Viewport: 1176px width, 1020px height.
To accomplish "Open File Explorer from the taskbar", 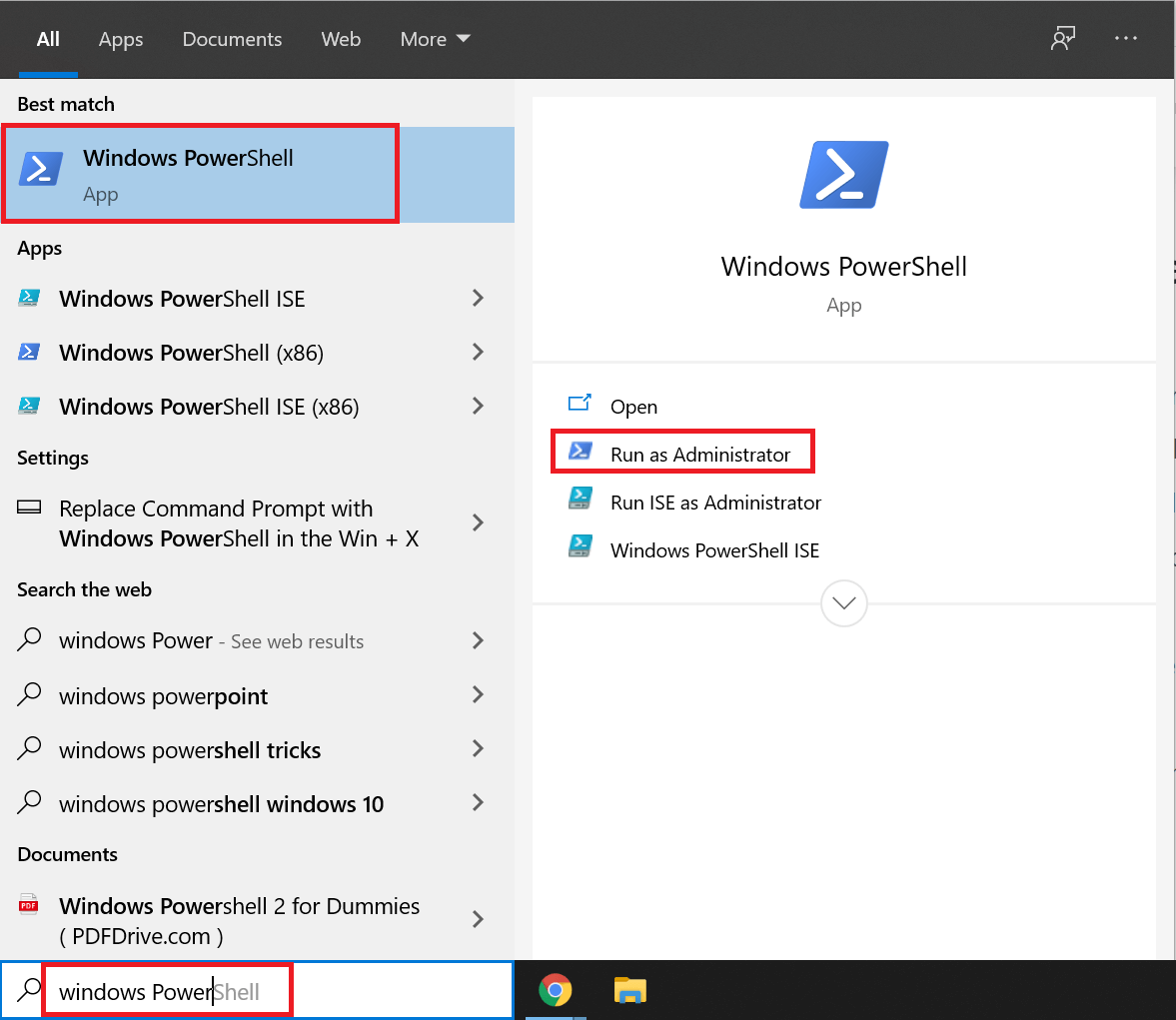I will click(629, 991).
